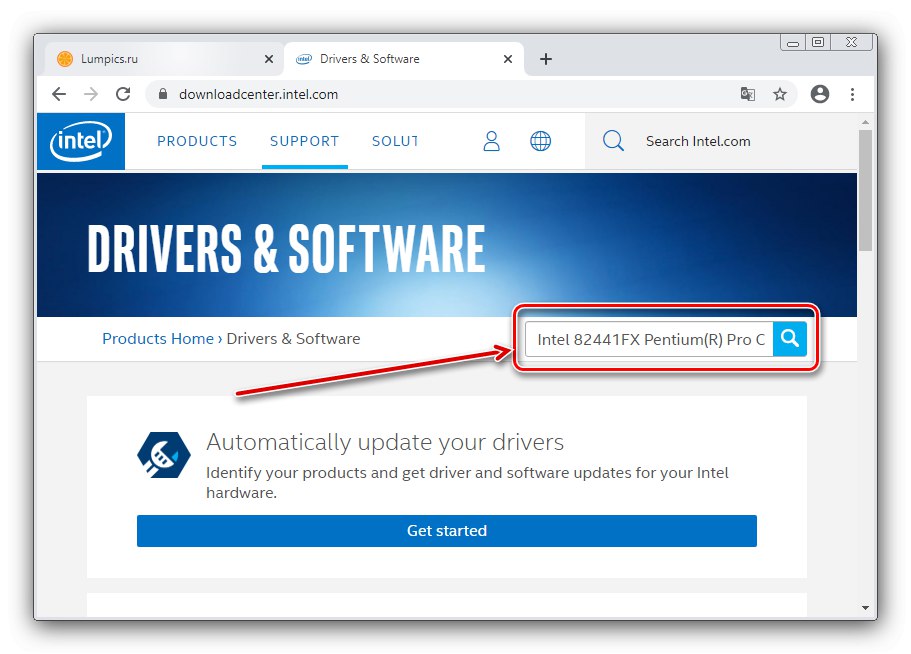Click the driver update assistant hexagon icon
Screen dimensions: 911x654
(164, 455)
